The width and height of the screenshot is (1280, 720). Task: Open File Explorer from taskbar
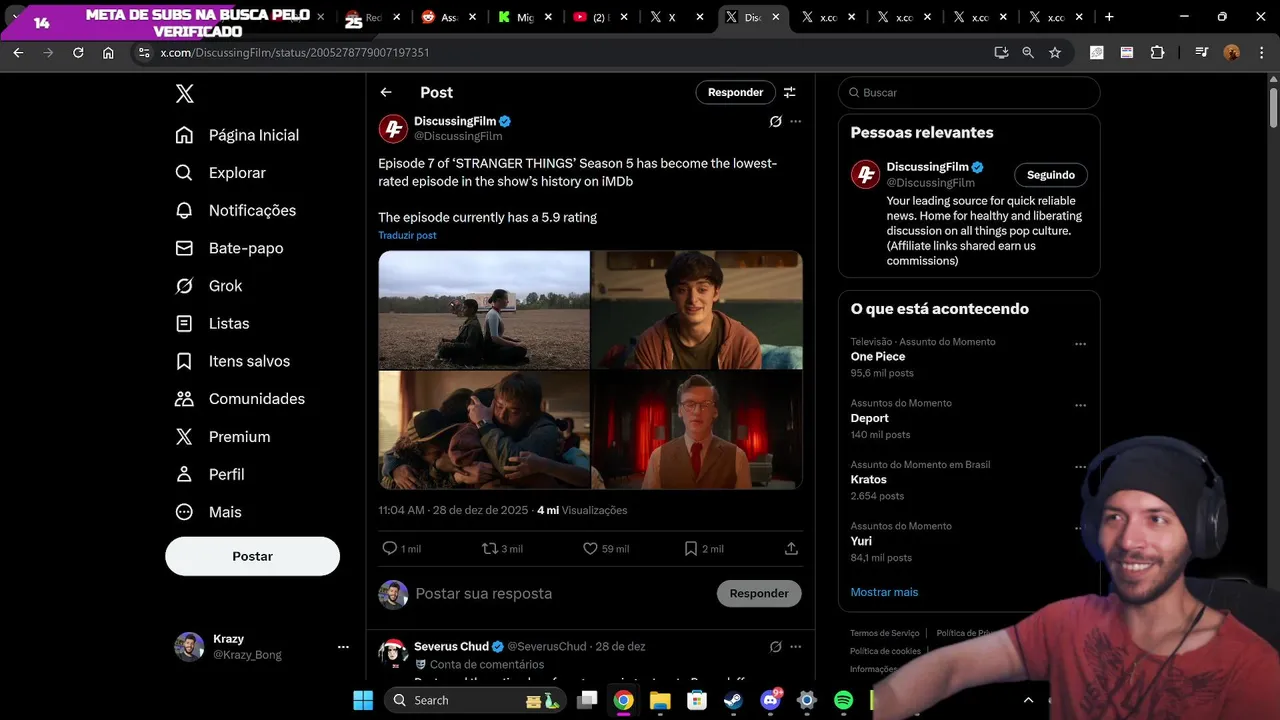point(660,700)
